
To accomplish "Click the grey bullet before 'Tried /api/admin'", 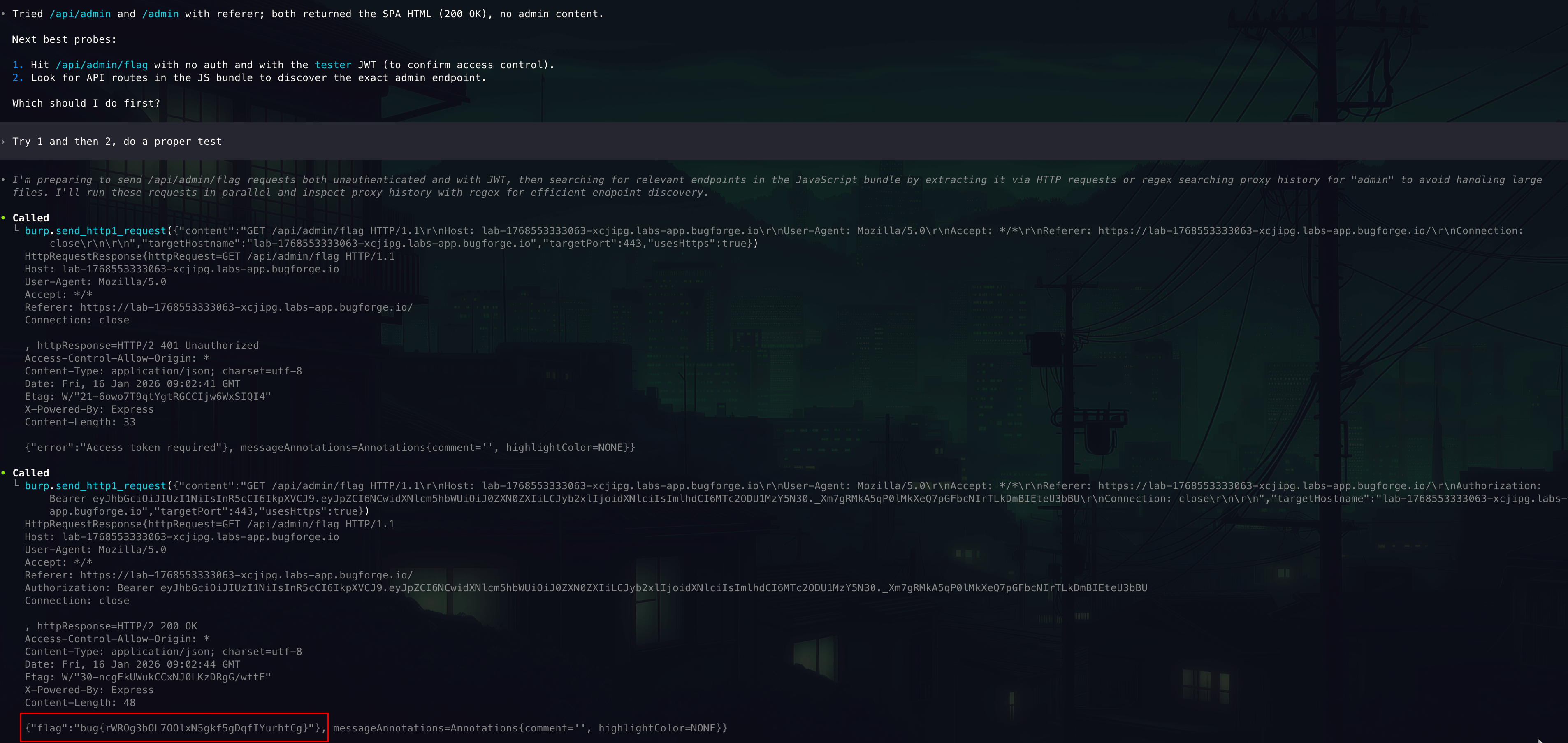I will pos(4,14).
